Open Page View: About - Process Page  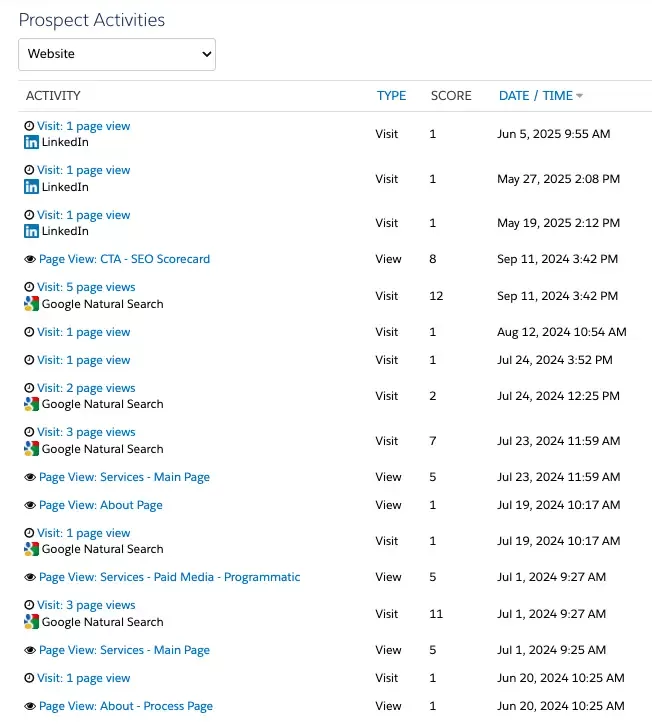(126, 706)
